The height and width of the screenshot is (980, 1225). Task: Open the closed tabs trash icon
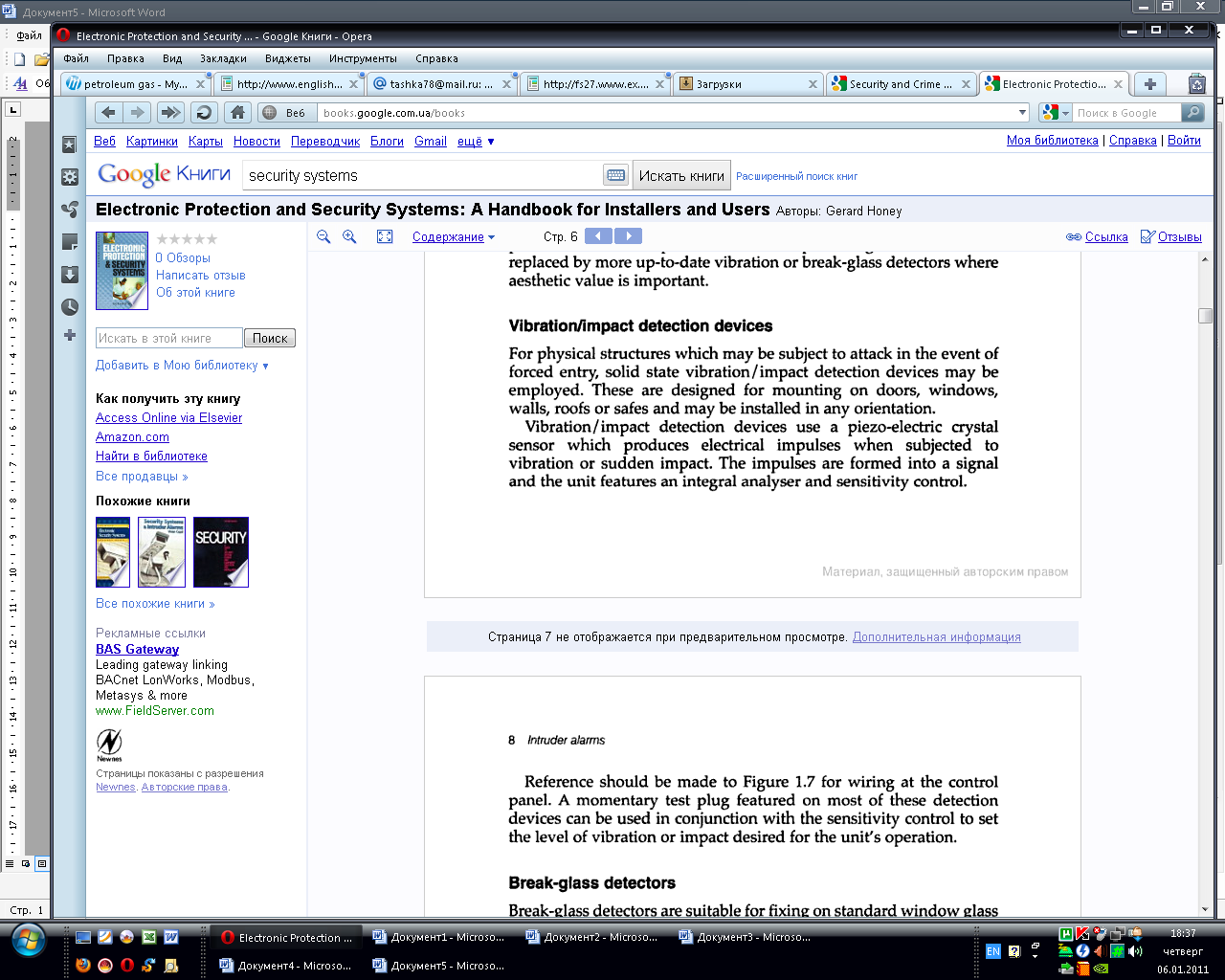pos(1196,84)
